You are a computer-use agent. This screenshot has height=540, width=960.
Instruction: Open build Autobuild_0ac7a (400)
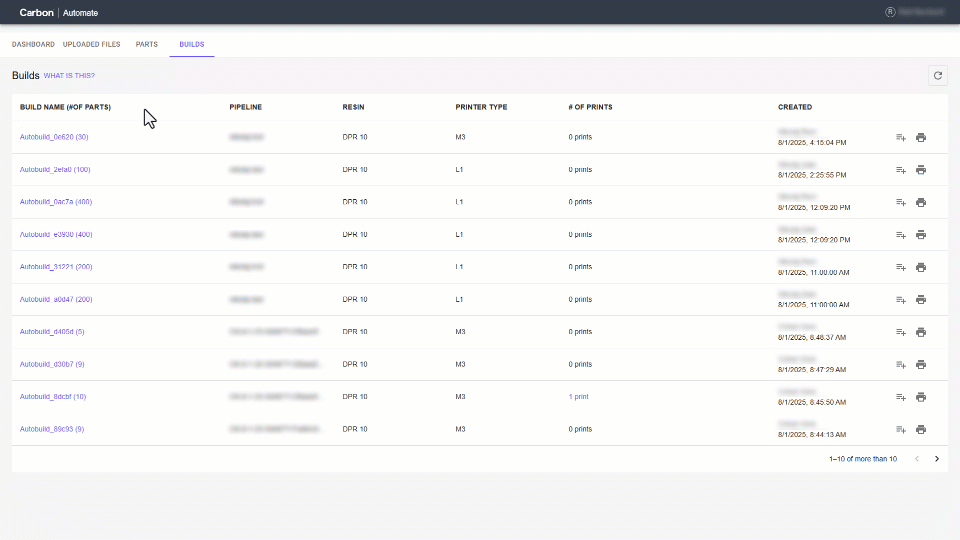pos(56,202)
